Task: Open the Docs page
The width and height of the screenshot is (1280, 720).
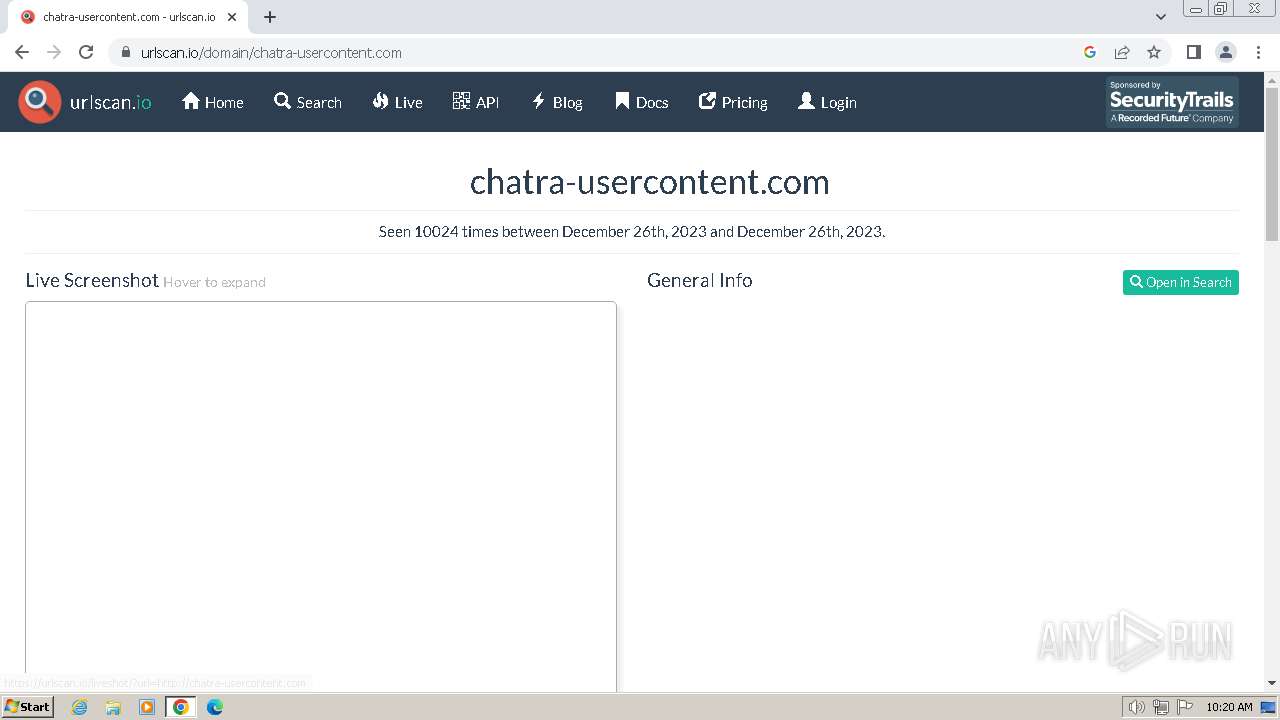Action: [641, 102]
